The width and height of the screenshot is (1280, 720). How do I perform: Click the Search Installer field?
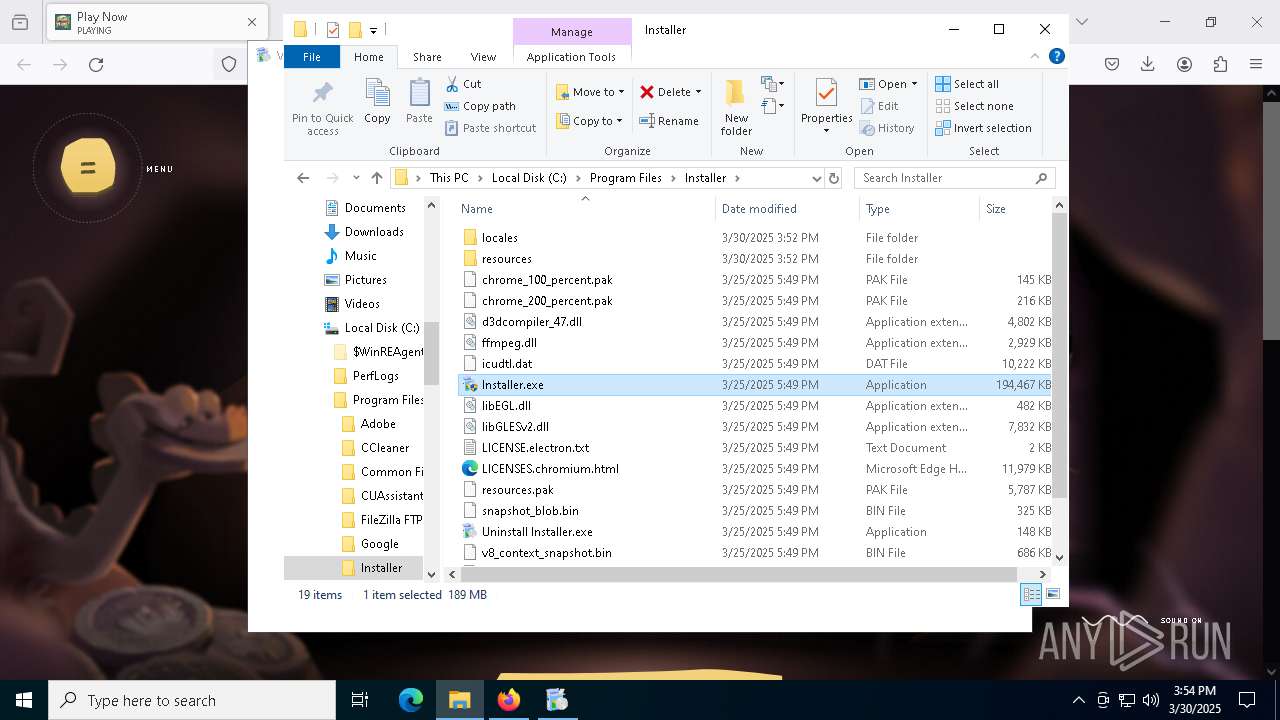pyautogui.click(x=955, y=178)
